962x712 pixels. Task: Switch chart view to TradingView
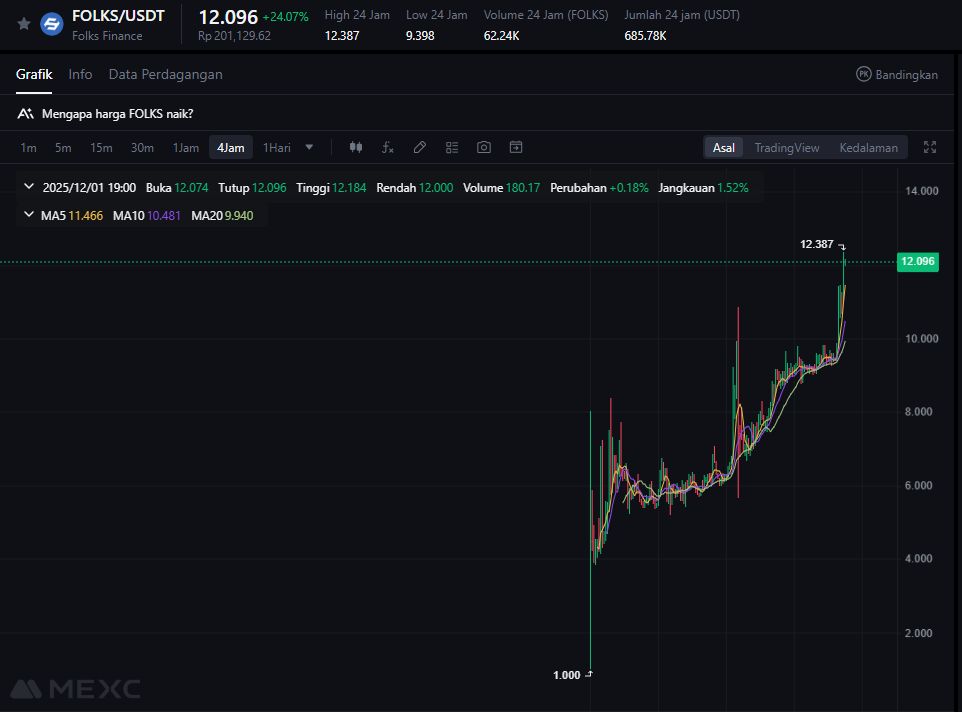(x=786, y=148)
